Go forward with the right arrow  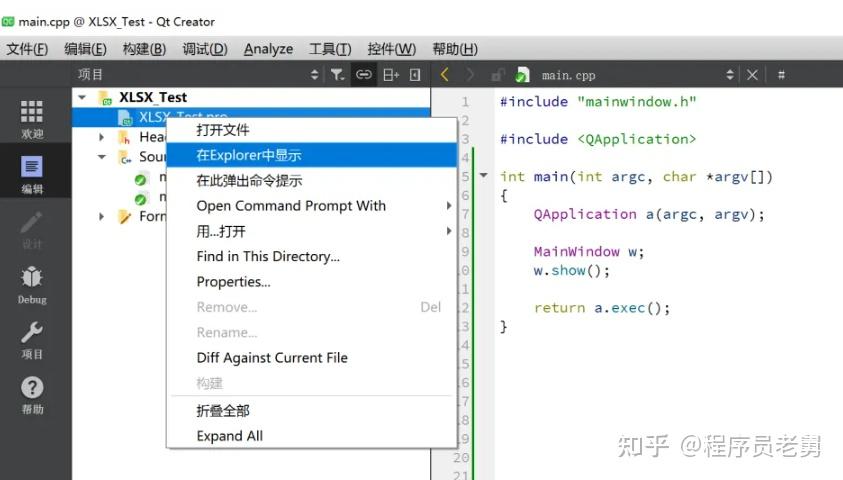(x=470, y=75)
